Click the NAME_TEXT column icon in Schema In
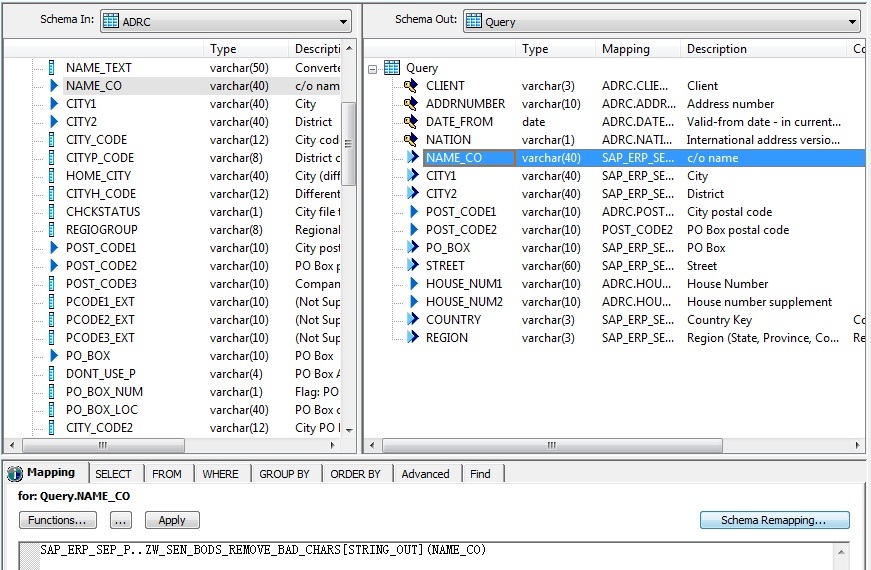 (x=52, y=68)
